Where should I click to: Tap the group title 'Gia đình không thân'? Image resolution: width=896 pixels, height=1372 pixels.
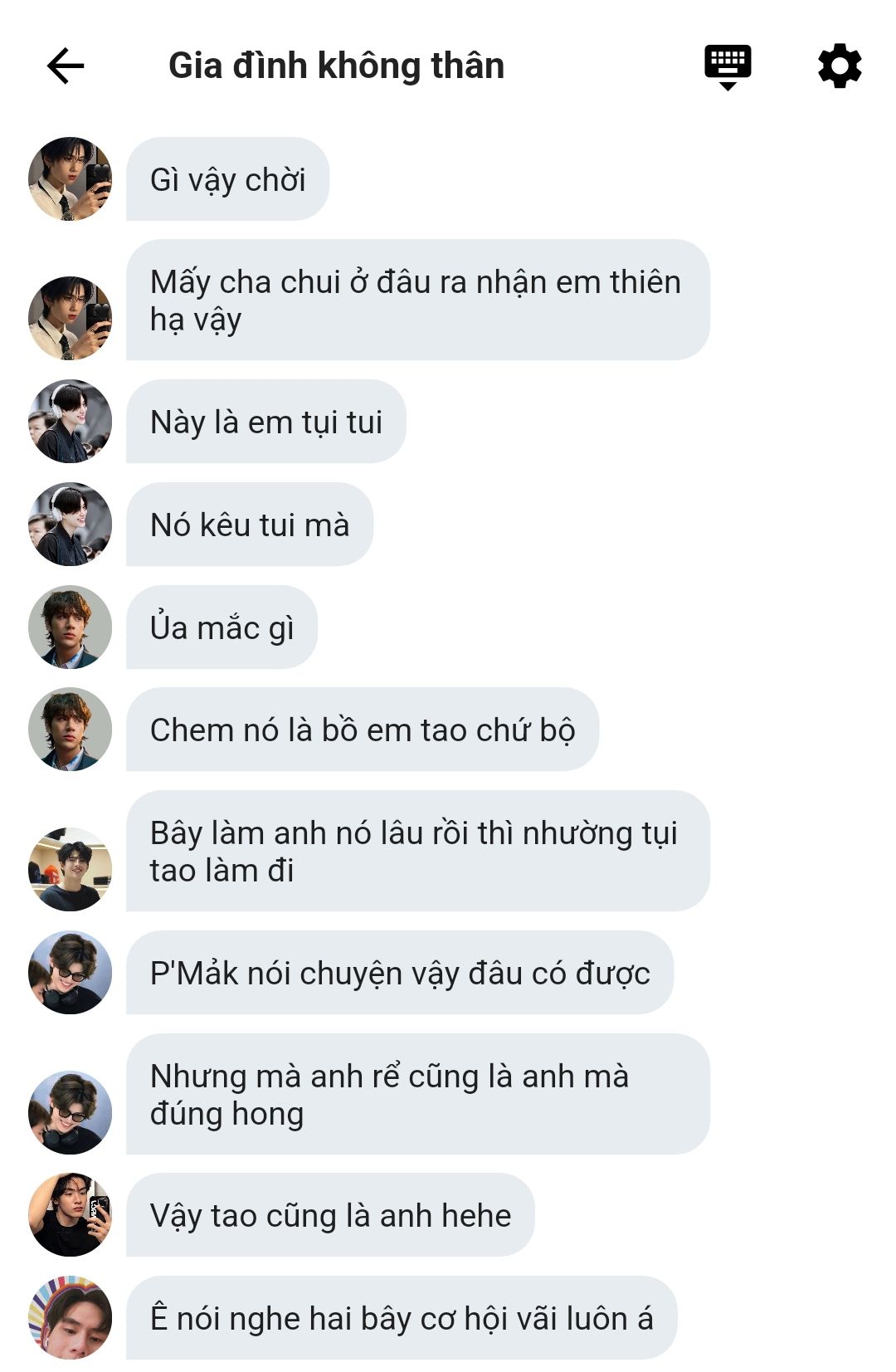(336, 66)
